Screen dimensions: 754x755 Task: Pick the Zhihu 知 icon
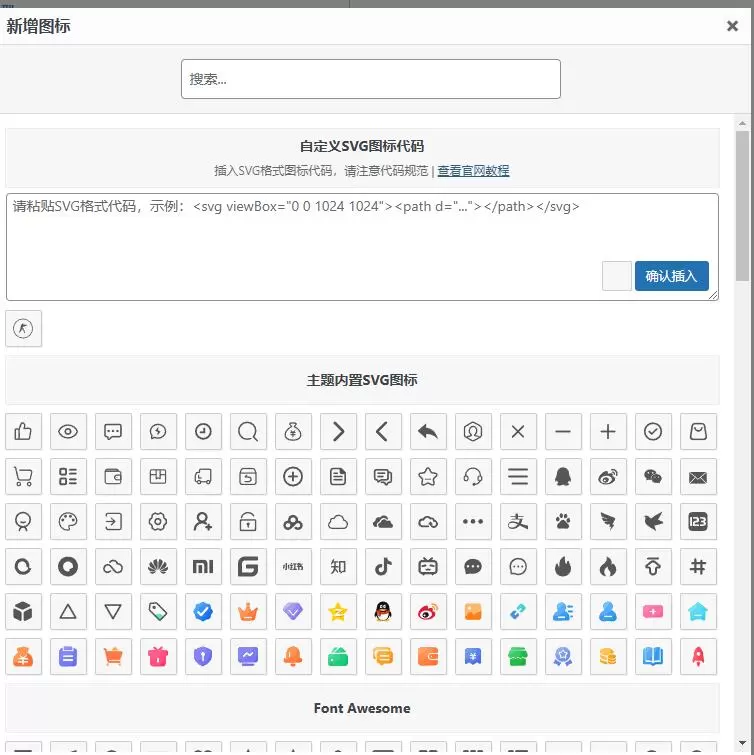coord(338,567)
